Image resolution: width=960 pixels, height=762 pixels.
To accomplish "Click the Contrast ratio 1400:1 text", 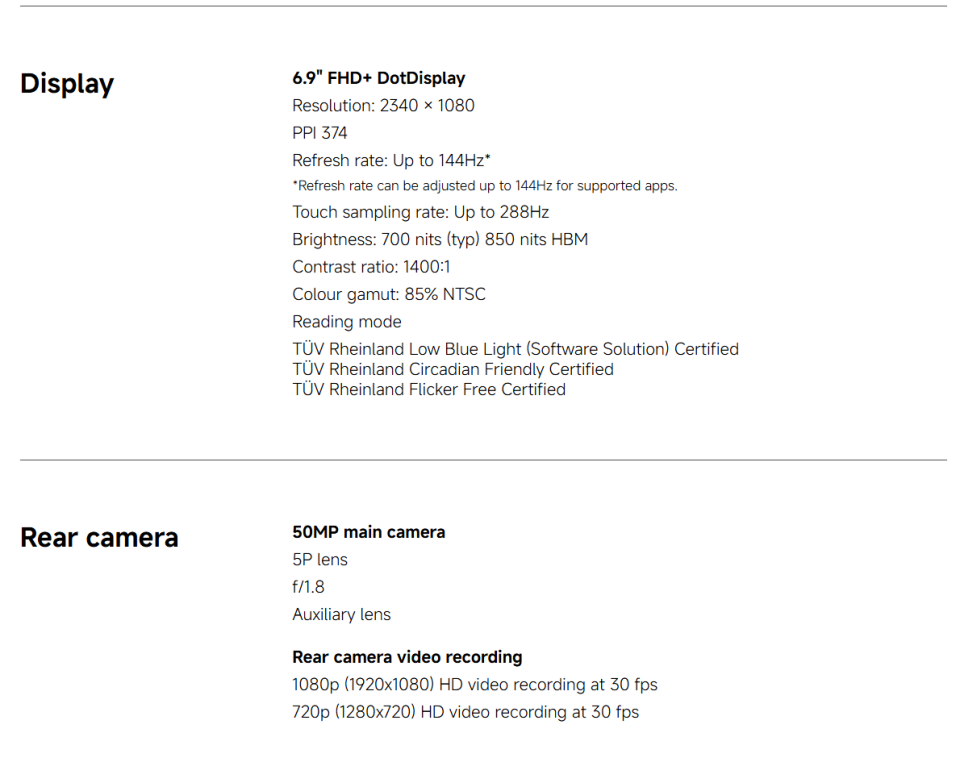I will pos(370,267).
